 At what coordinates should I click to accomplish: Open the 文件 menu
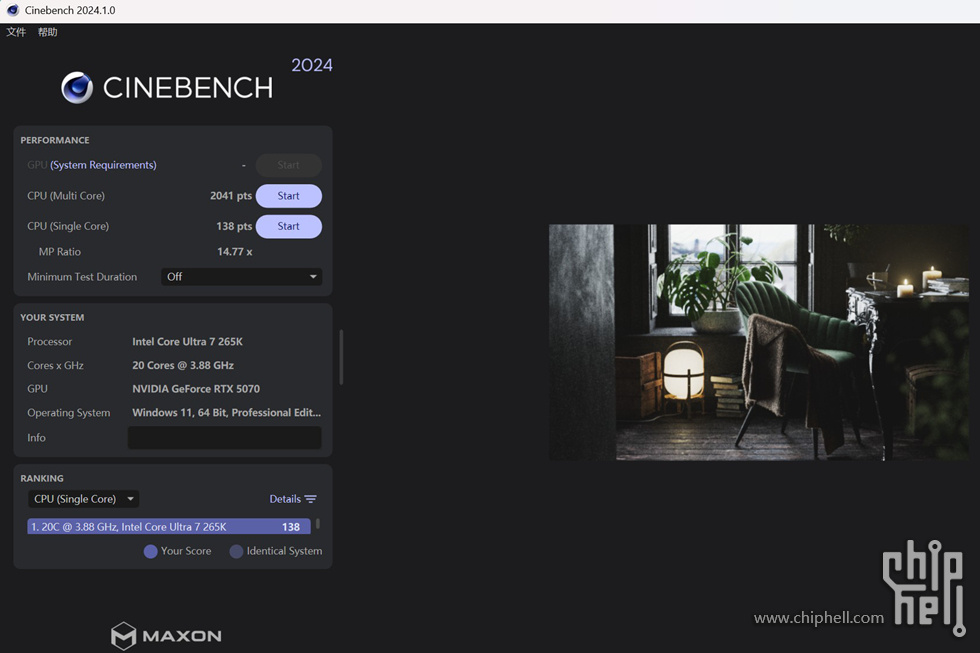[x=16, y=32]
